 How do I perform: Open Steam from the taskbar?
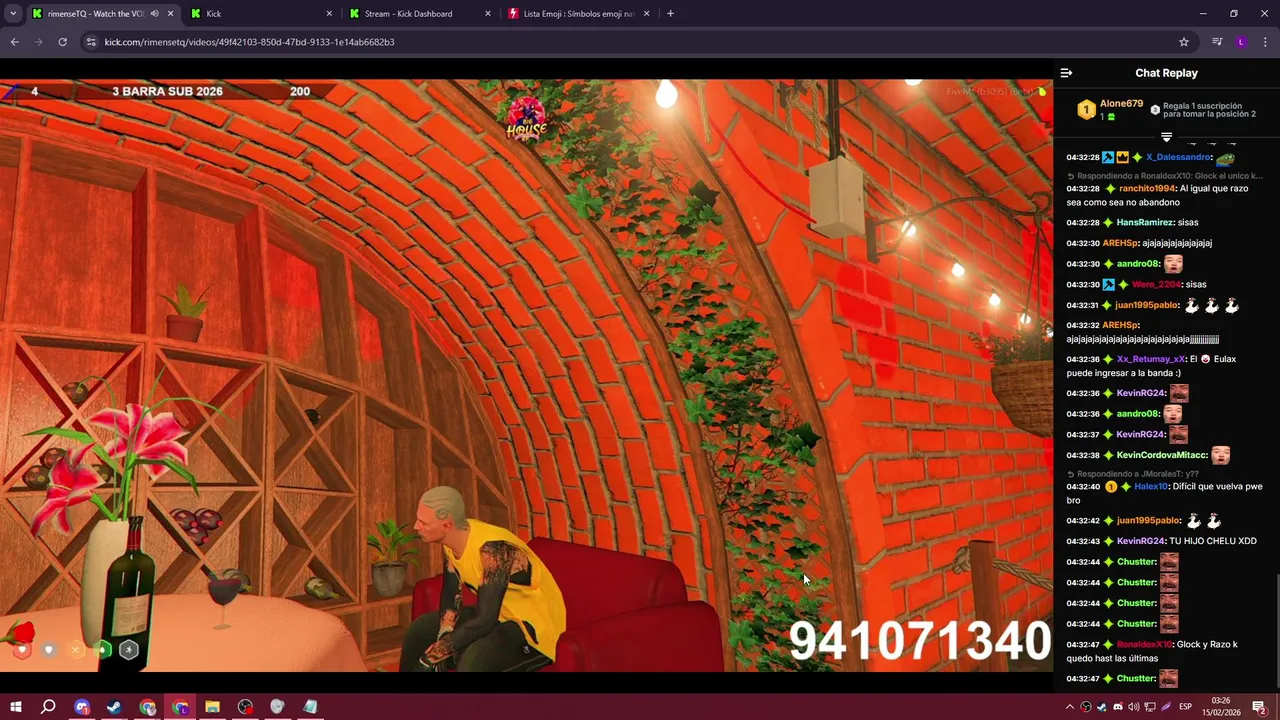pyautogui.click(x=114, y=707)
